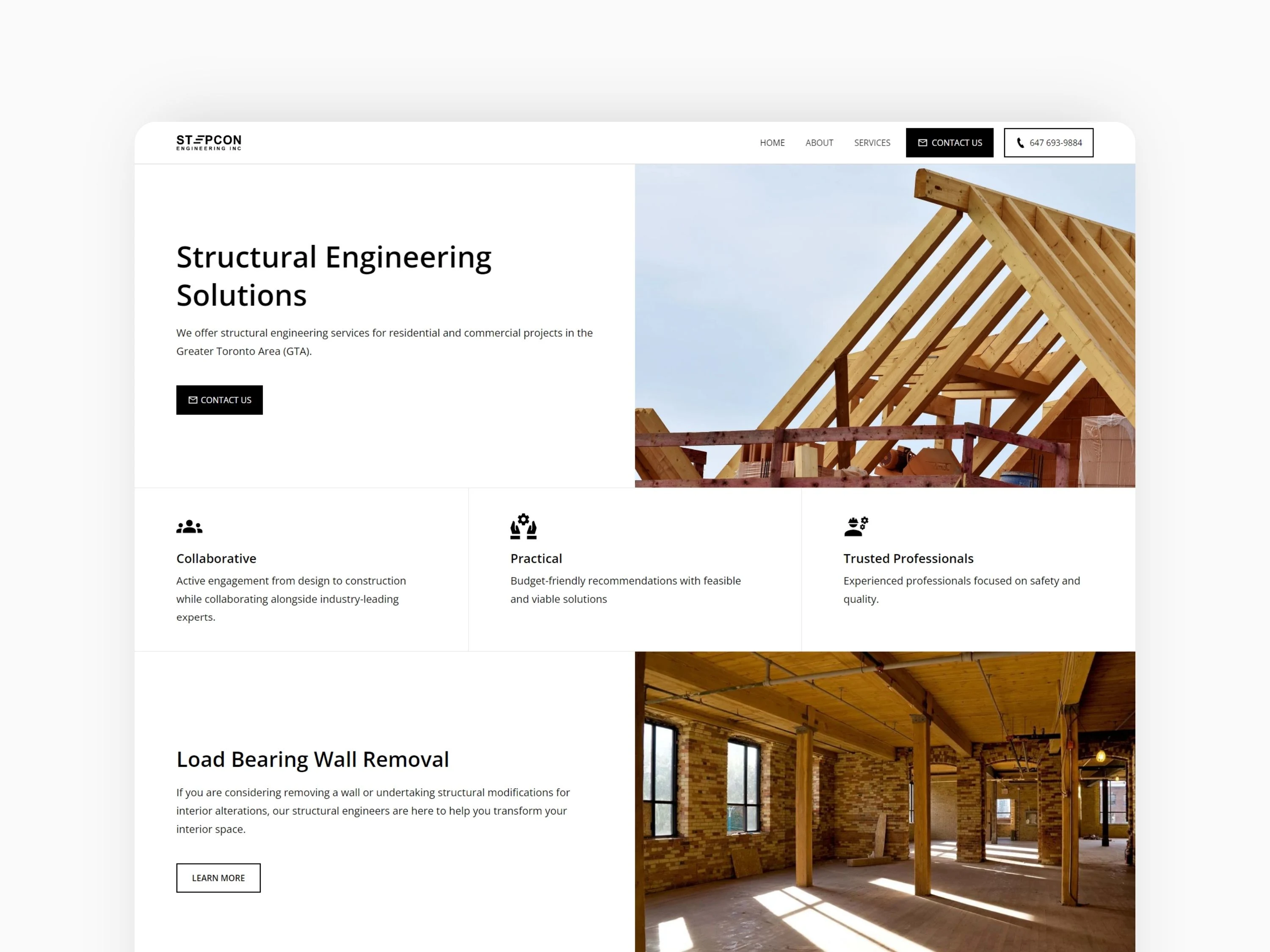
Task: Click the Trusted Professionals heading
Action: pos(908,559)
